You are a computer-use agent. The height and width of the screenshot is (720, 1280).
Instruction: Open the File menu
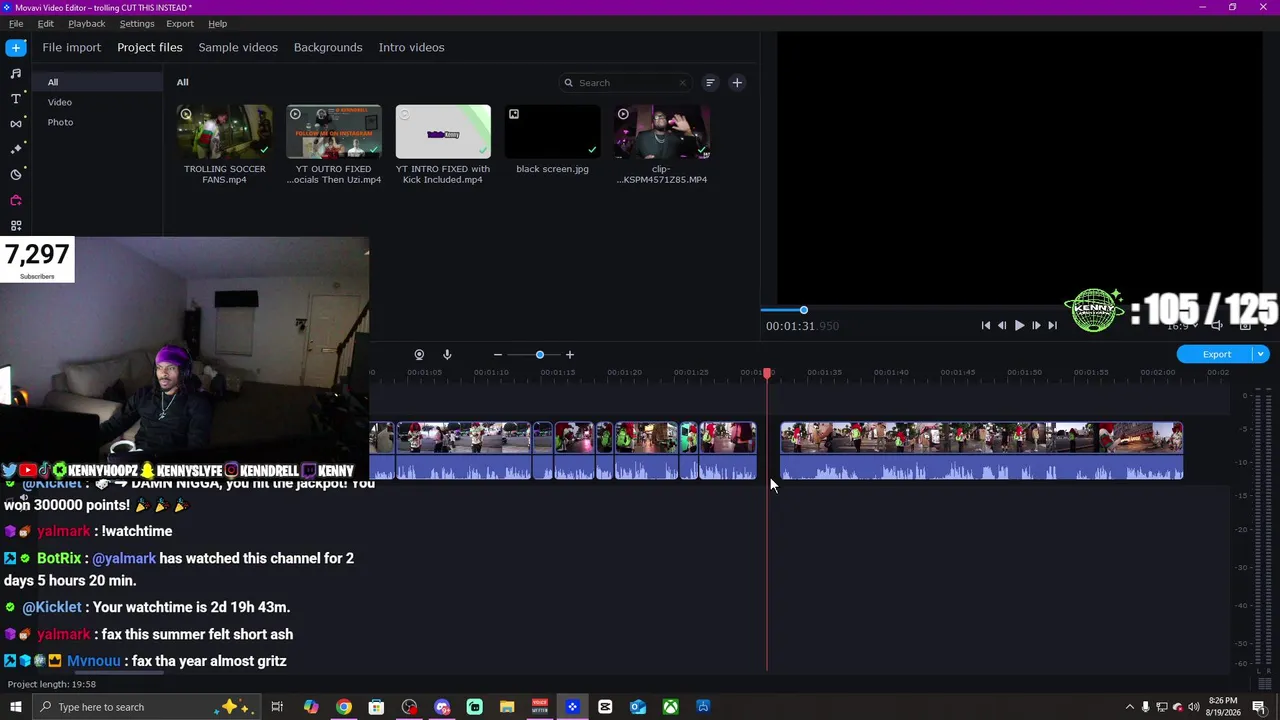(16, 23)
